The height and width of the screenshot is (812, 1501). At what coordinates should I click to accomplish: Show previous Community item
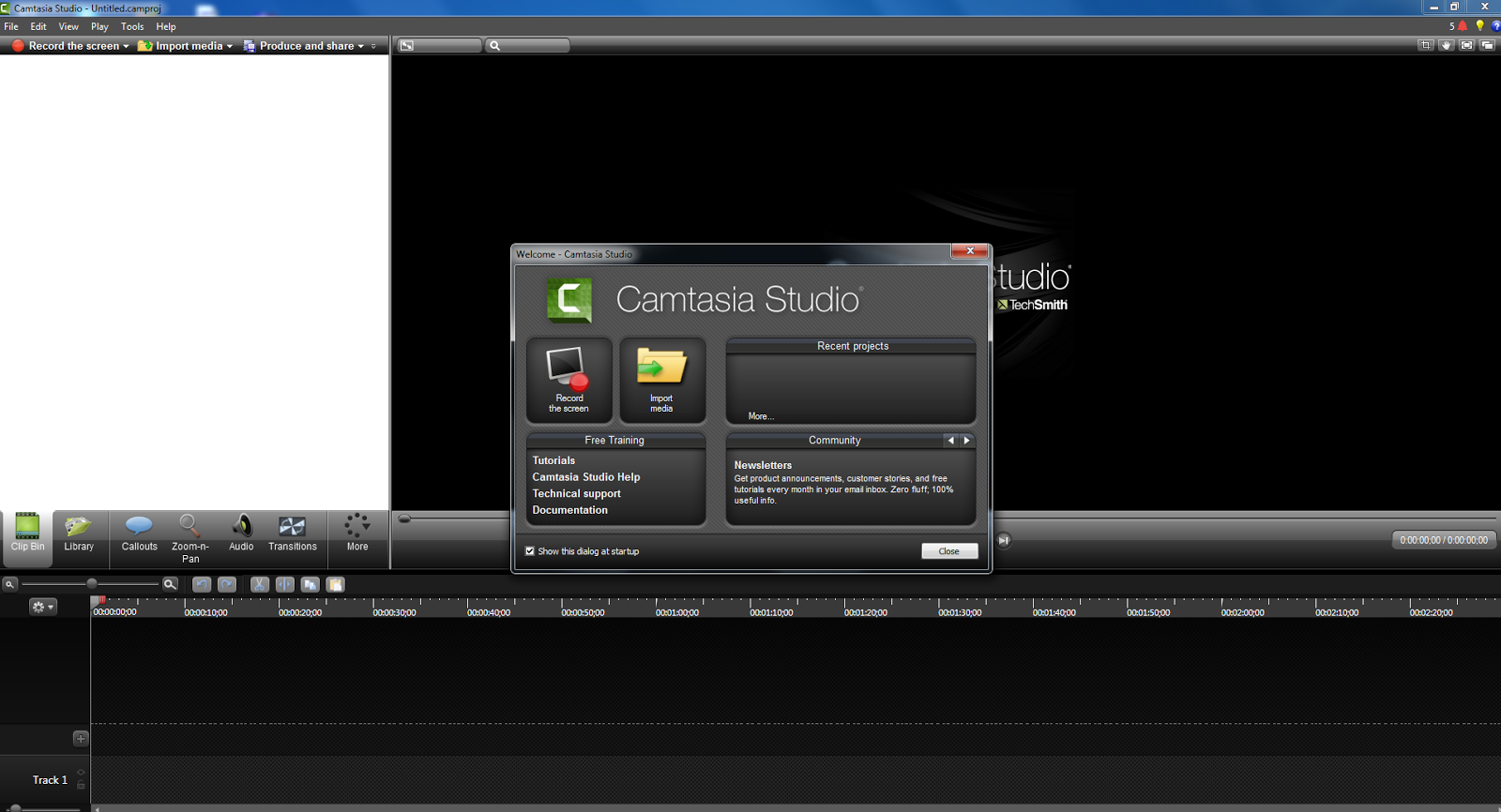[950, 440]
